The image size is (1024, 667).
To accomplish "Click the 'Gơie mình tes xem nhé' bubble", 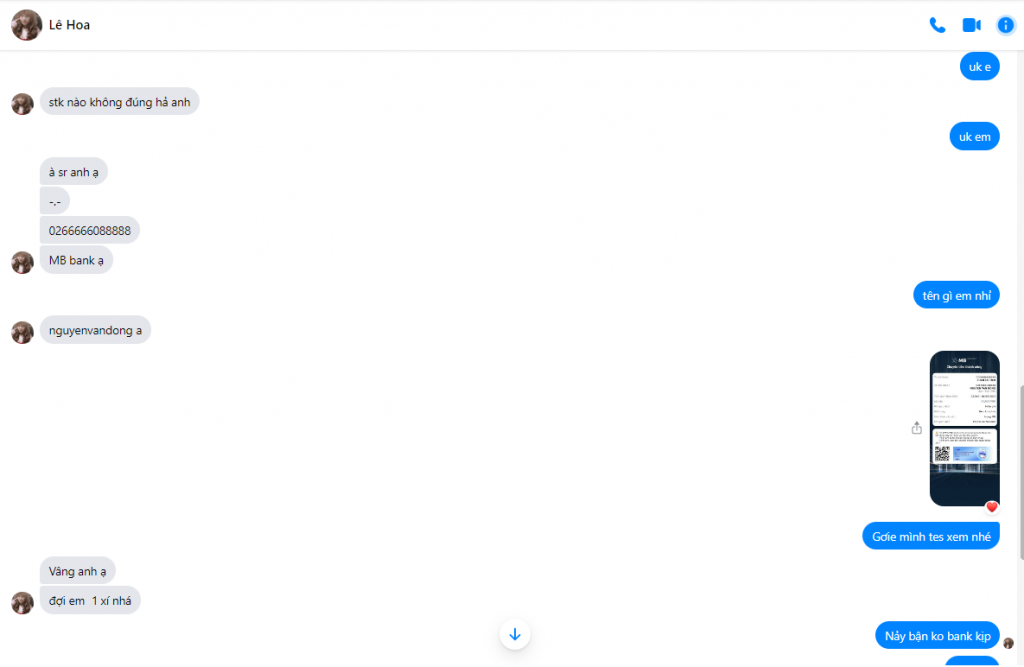I will (931, 536).
